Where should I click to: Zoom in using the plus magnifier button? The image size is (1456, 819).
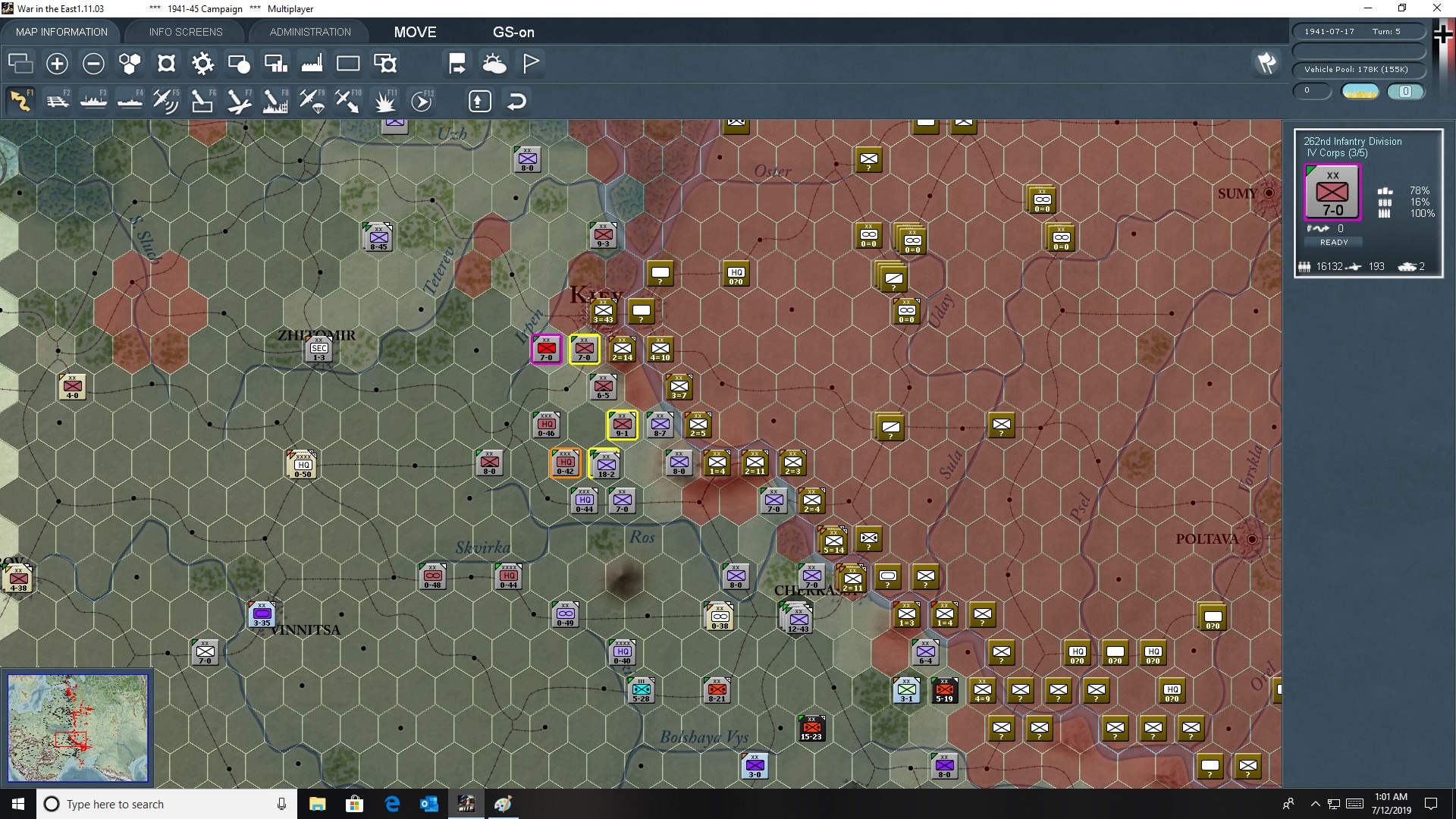[x=57, y=64]
